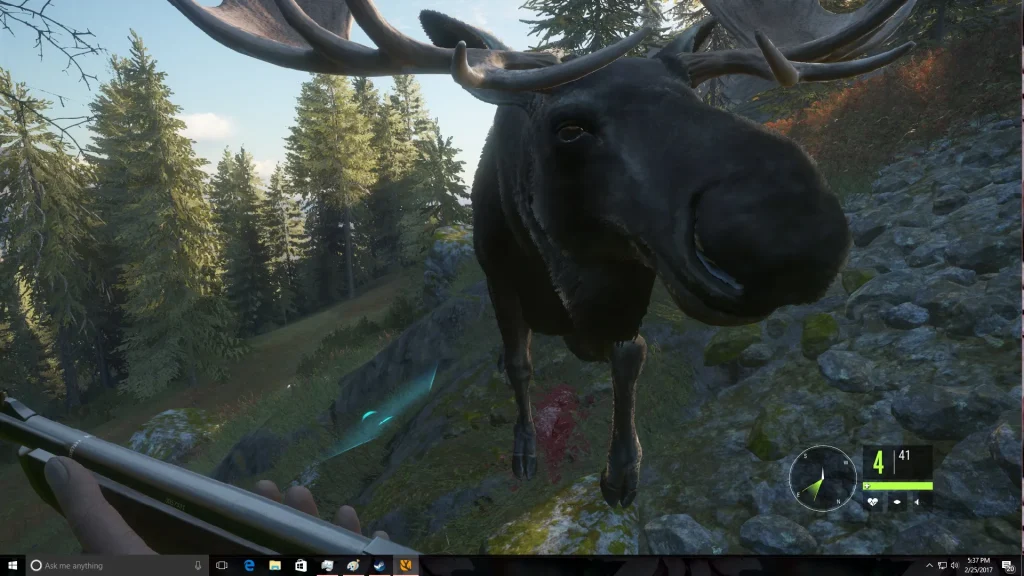Show hidden system tray icons
Screen dimensions: 1024x576
[929, 566]
